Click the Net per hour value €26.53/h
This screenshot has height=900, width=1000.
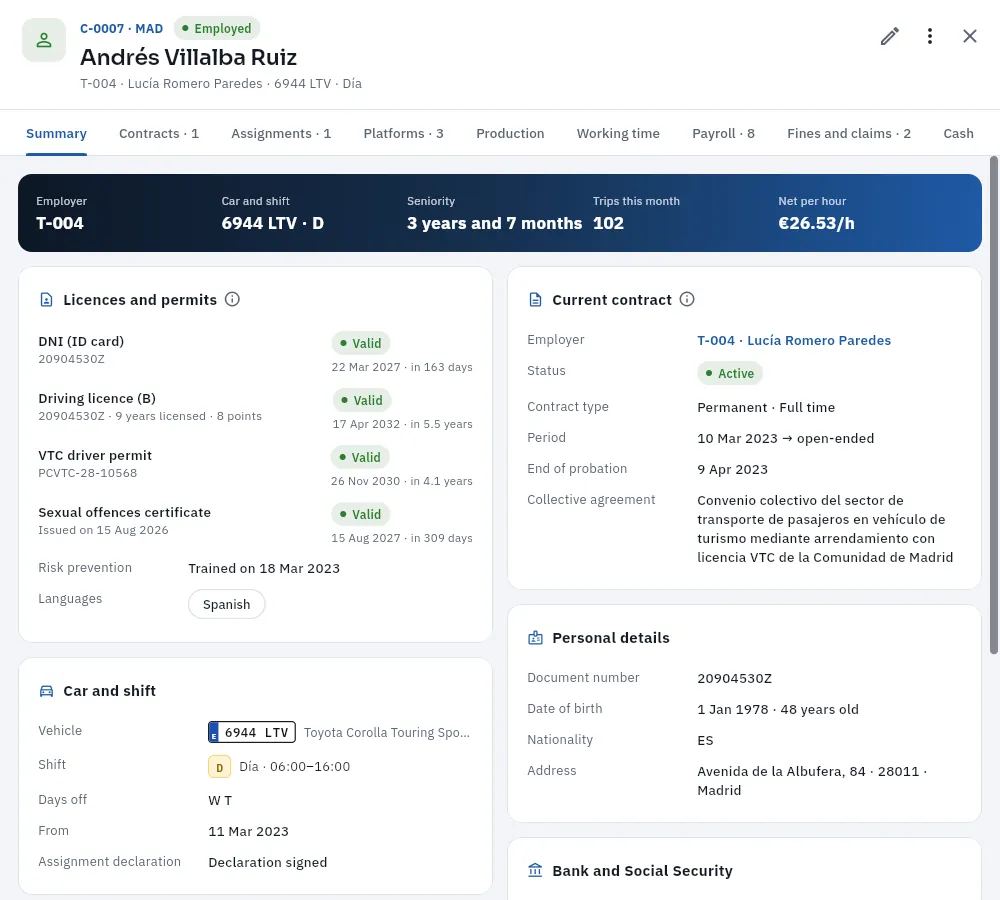click(x=816, y=223)
